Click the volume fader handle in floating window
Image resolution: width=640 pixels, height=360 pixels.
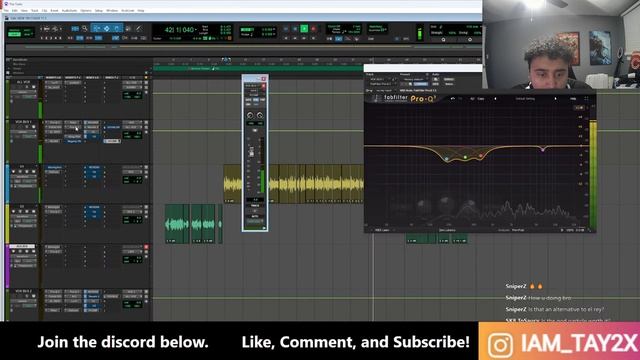[x=251, y=152]
